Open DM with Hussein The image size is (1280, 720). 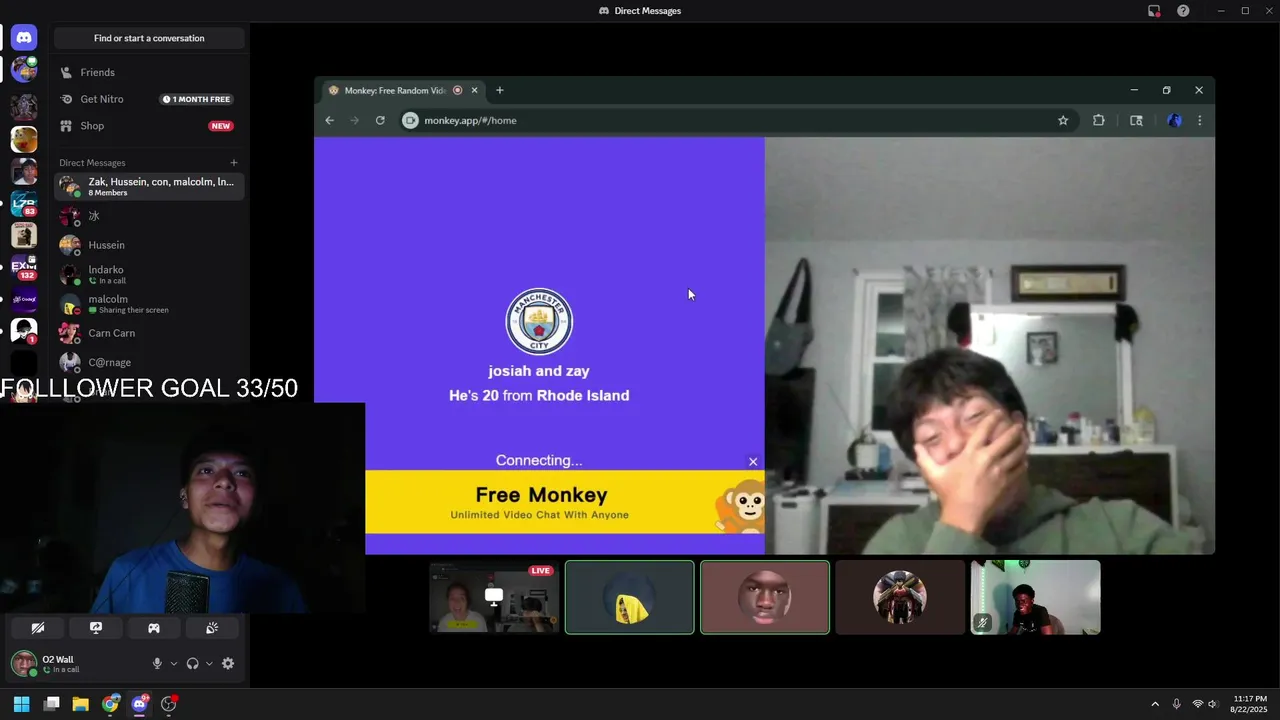click(x=149, y=245)
